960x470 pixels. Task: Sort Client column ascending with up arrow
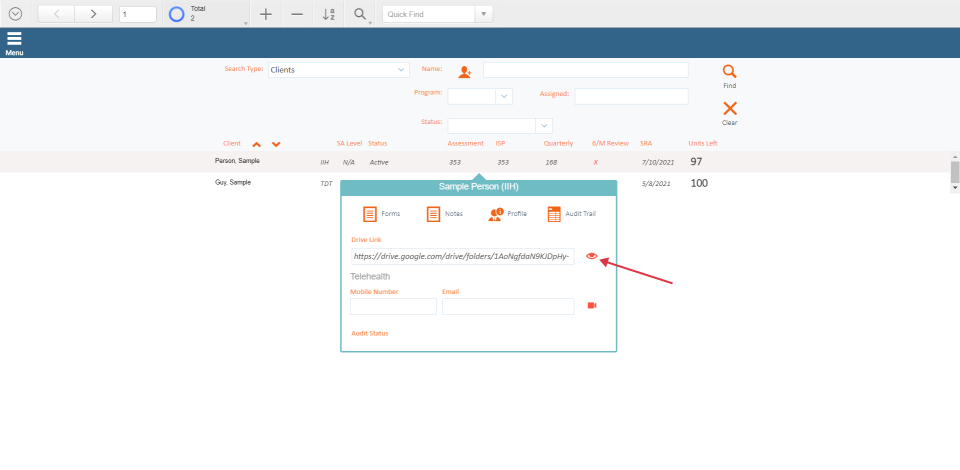click(x=257, y=144)
